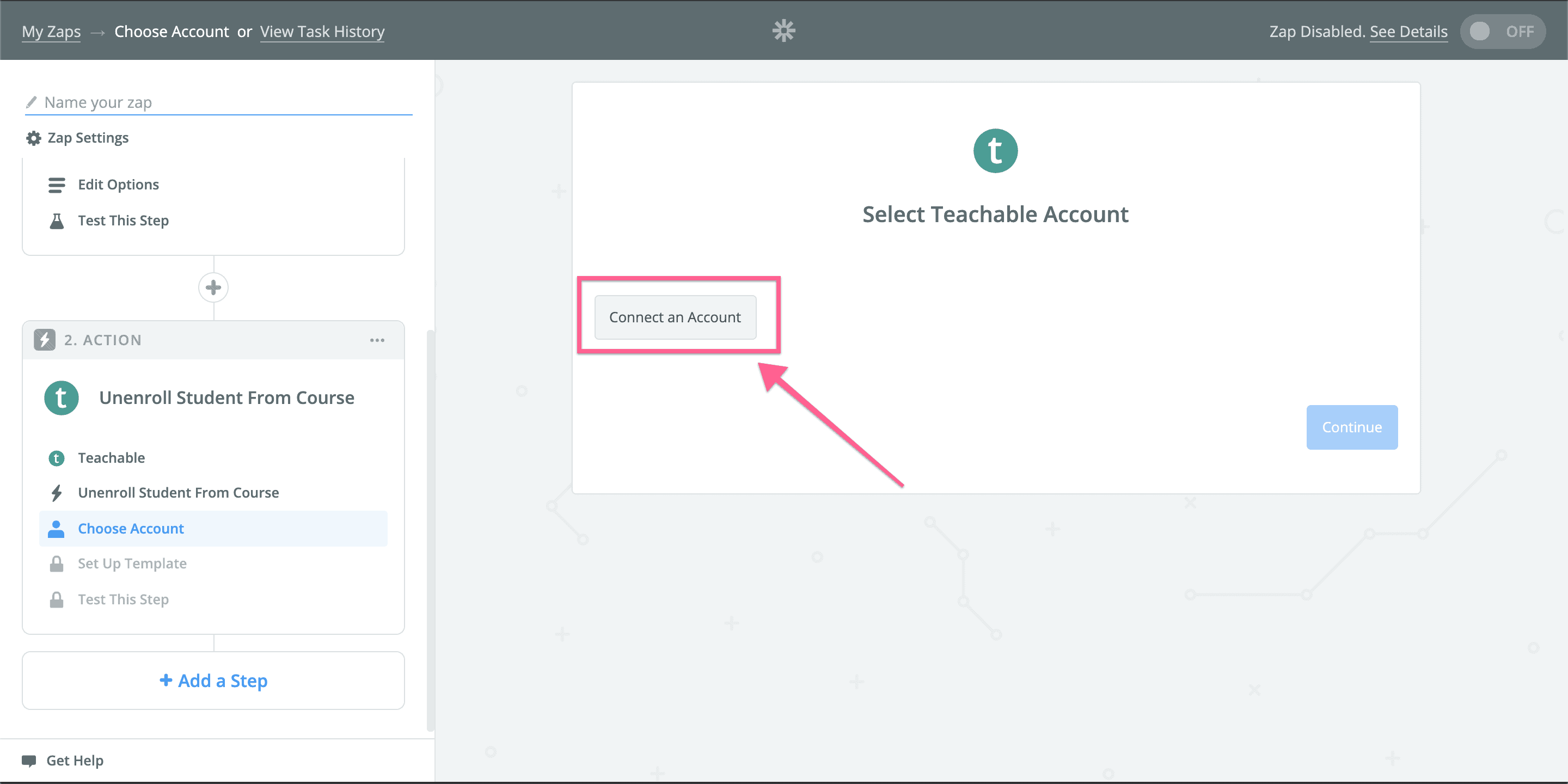
Task: Click Connect an Account button
Action: (x=675, y=317)
